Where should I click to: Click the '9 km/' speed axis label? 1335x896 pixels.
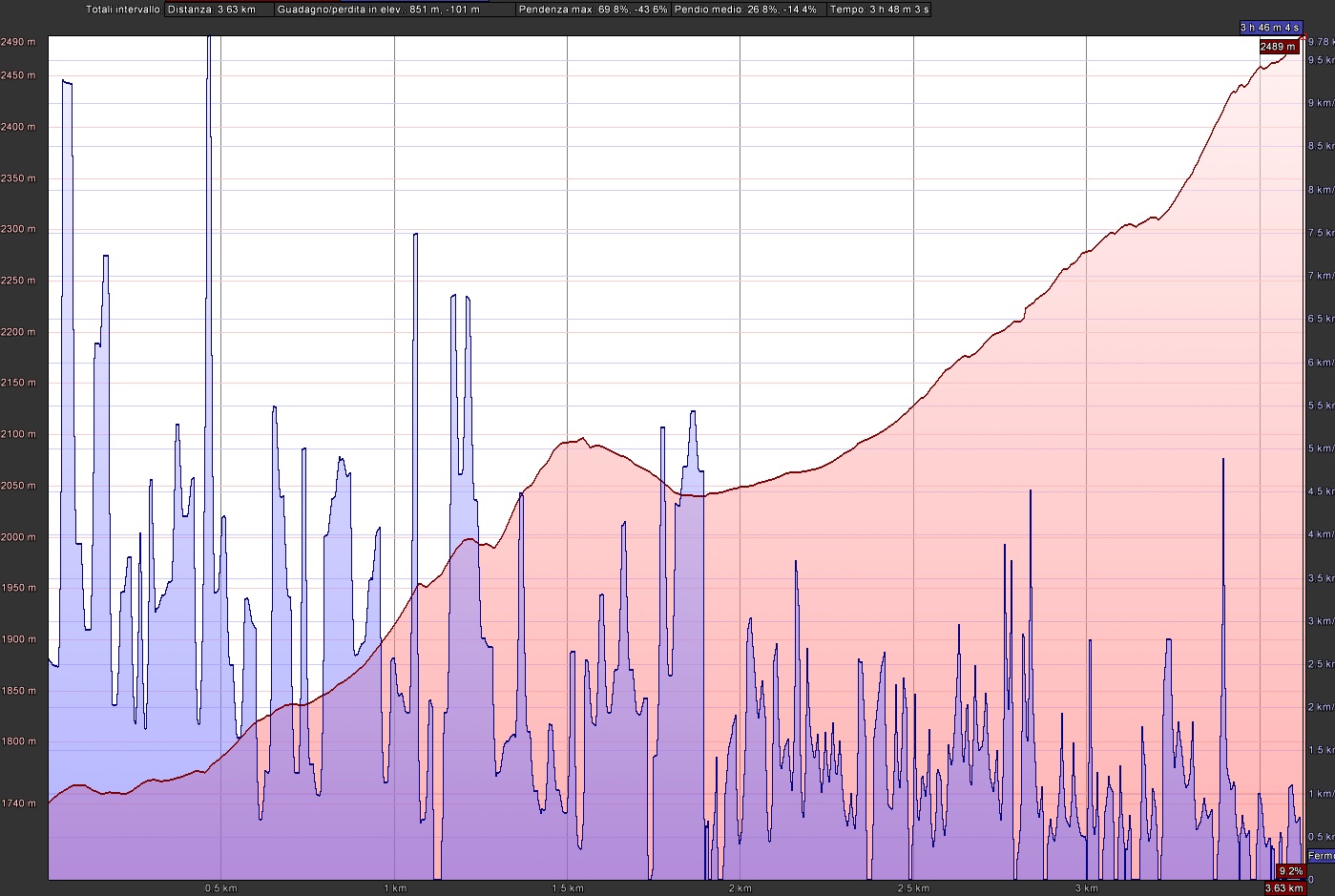point(1321,103)
